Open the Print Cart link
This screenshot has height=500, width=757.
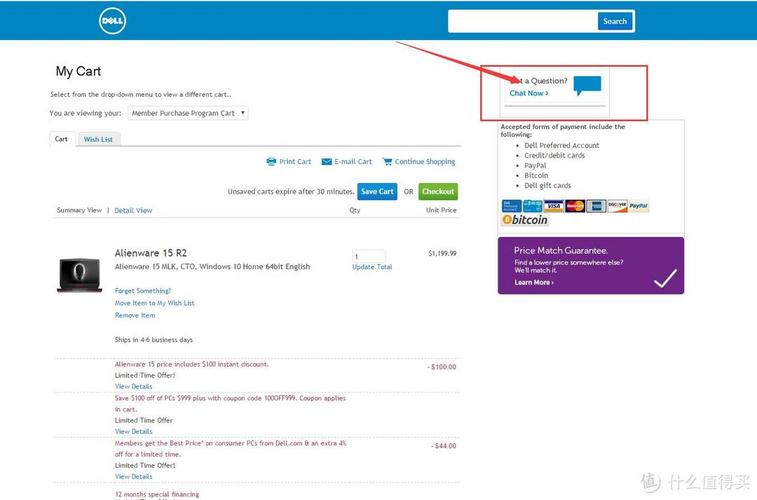(295, 162)
